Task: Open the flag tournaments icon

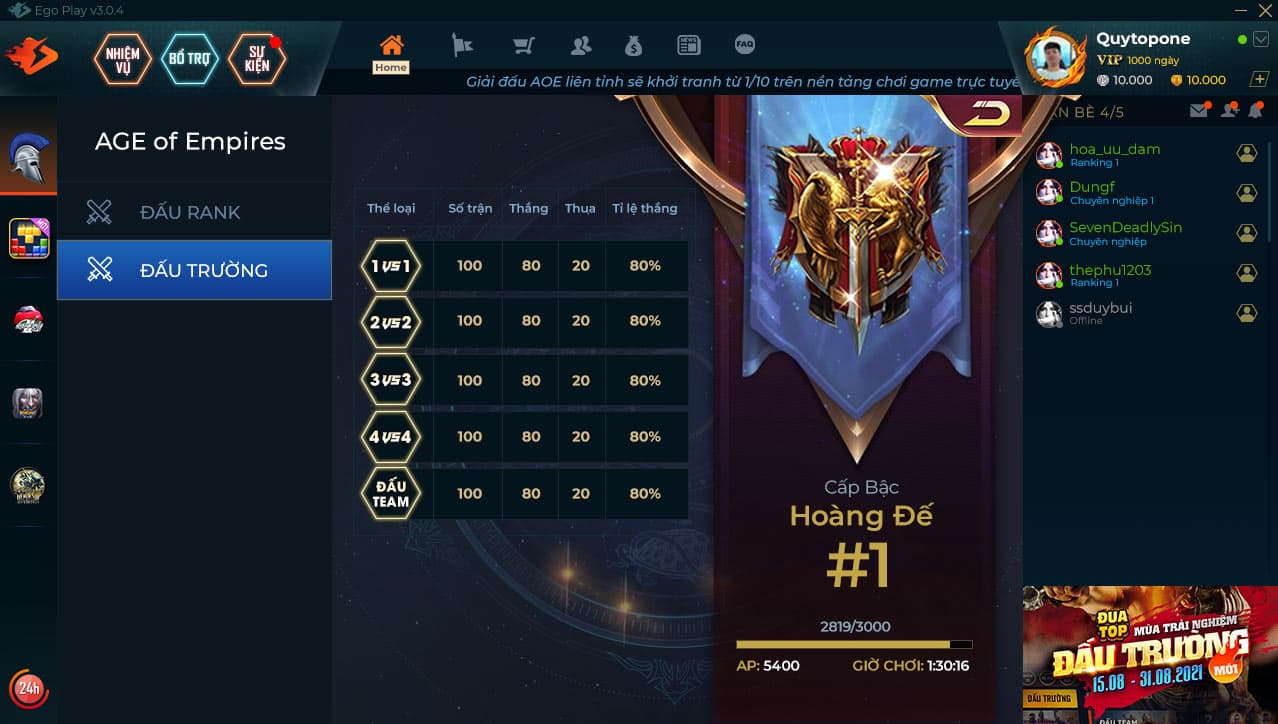Action: click(x=462, y=45)
